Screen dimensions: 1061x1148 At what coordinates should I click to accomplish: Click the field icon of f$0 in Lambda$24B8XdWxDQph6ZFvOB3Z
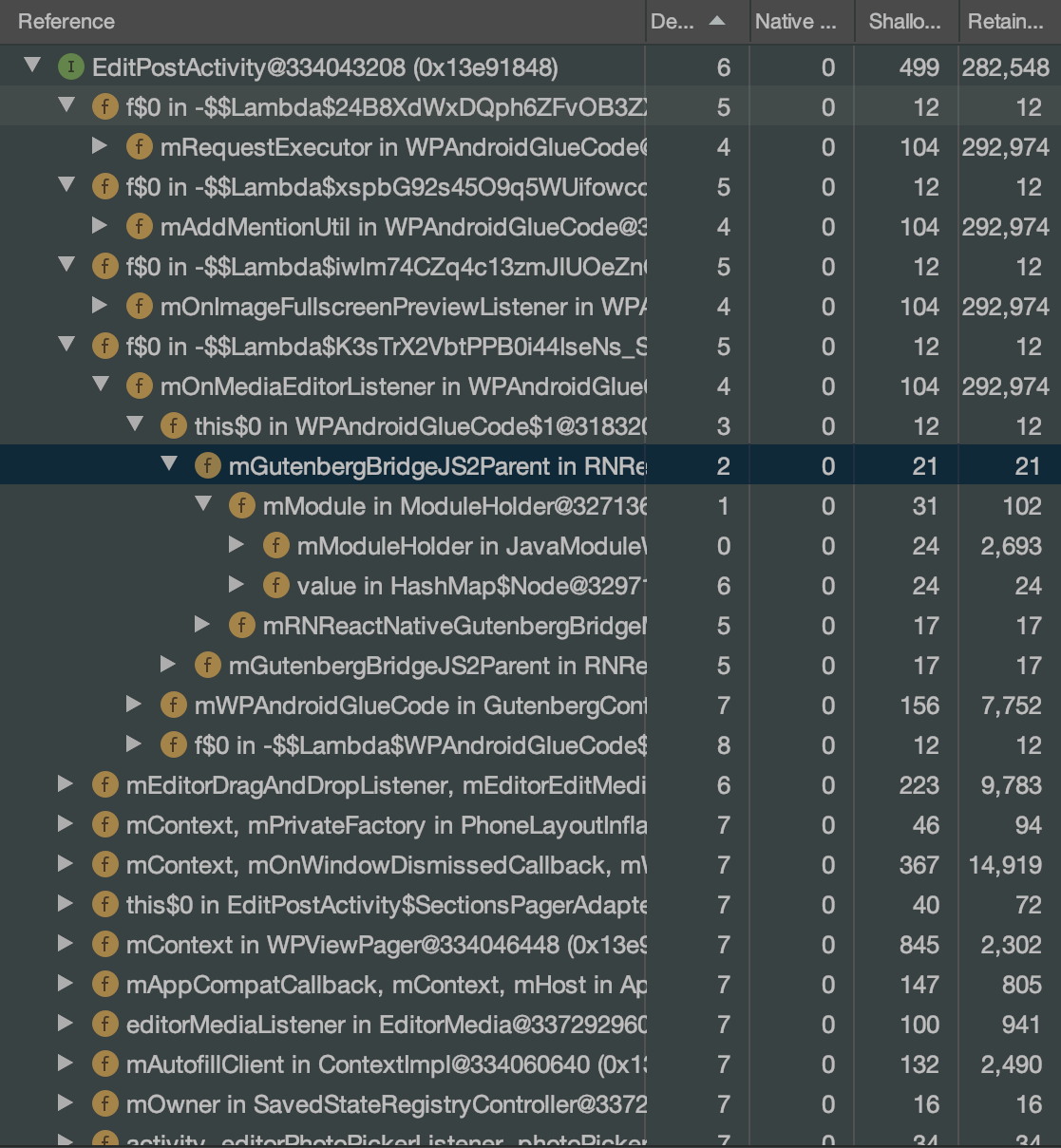coord(104,106)
